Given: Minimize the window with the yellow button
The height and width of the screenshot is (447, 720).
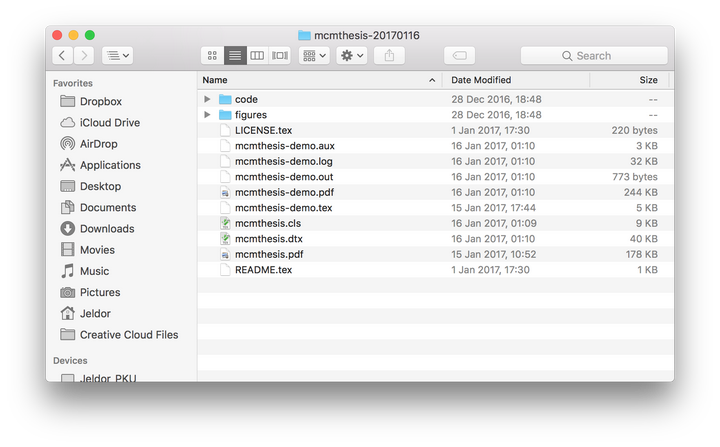Looking at the screenshot, I should point(73,35).
